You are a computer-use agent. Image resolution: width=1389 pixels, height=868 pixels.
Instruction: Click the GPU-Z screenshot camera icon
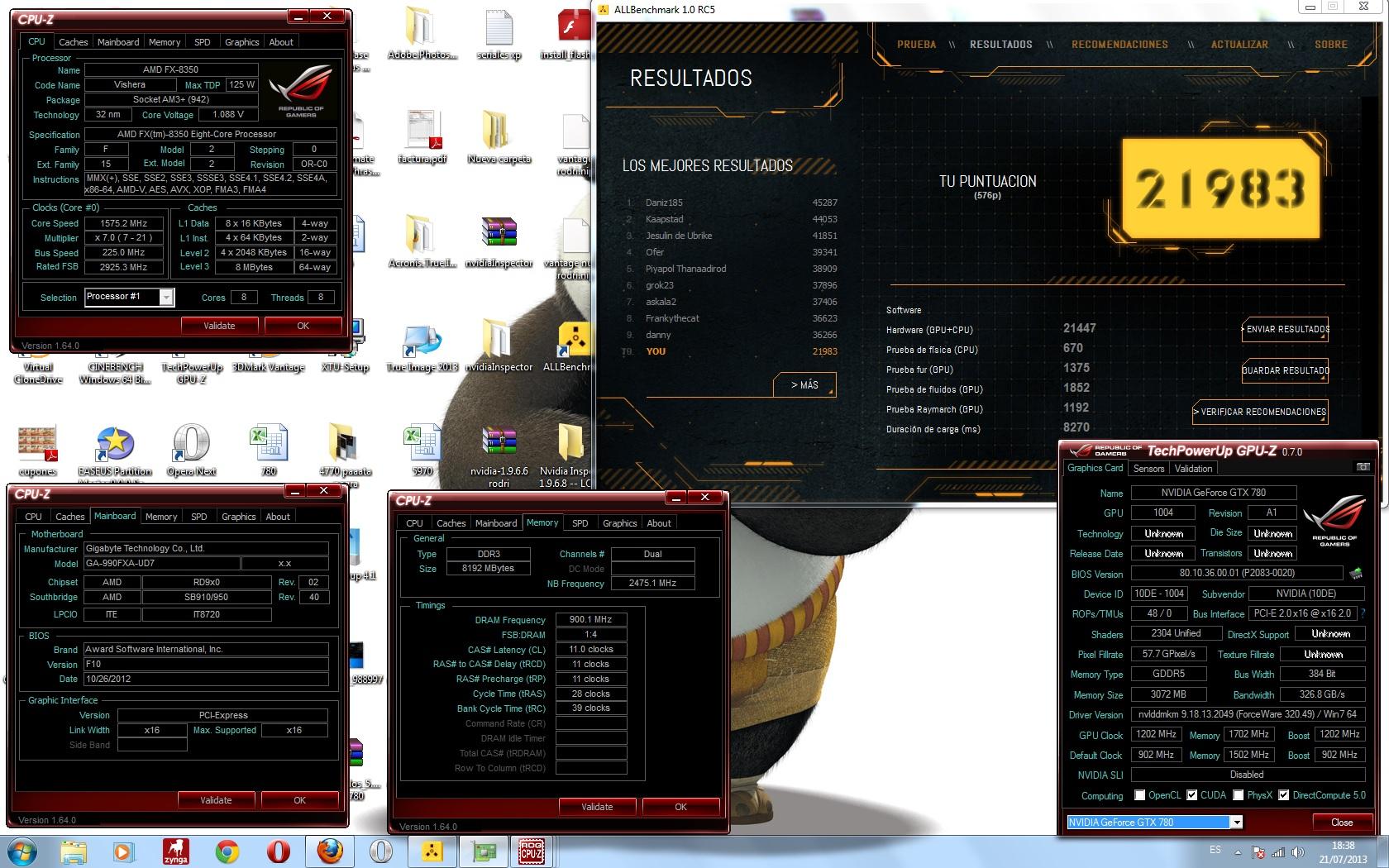pyautogui.click(x=1363, y=467)
